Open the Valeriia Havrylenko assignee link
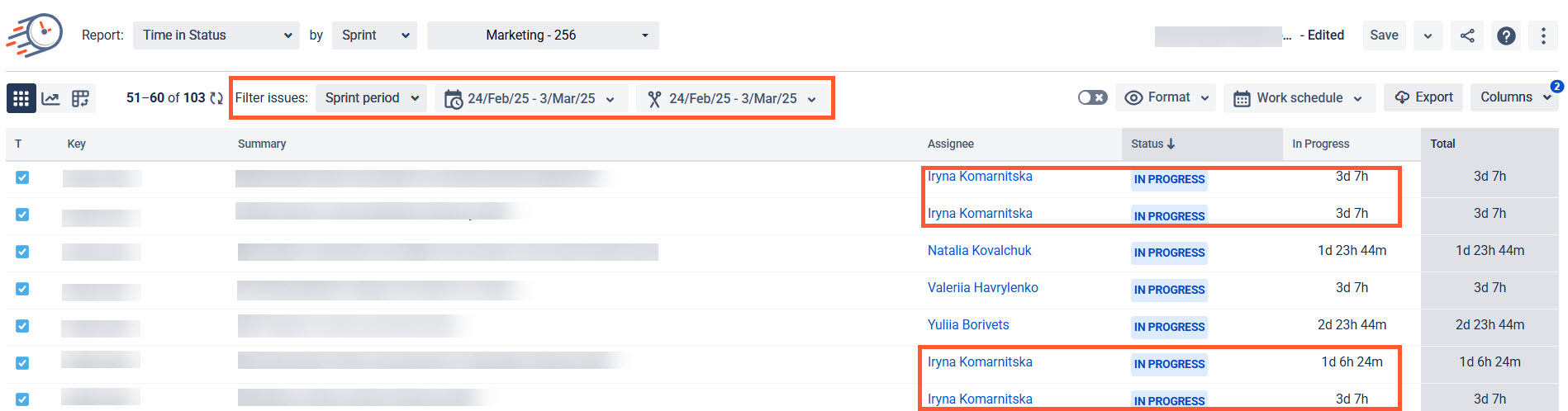1568x411 pixels. coord(982,287)
